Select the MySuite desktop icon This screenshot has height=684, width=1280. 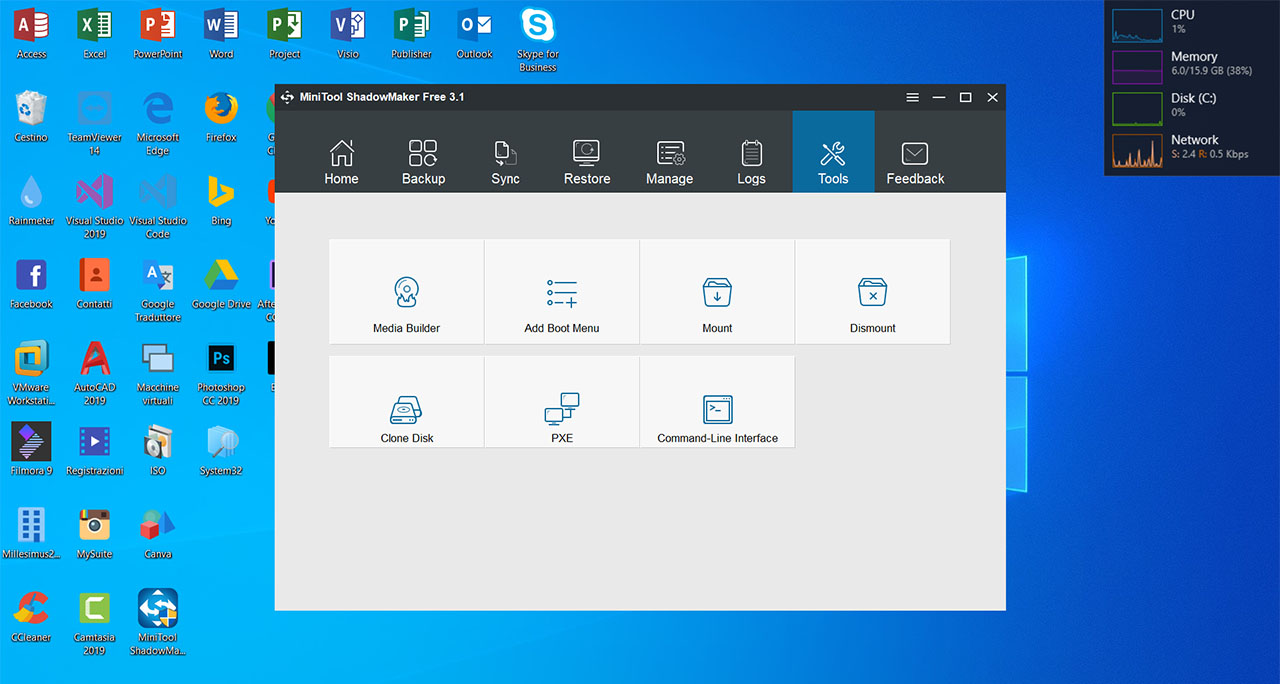95,533
